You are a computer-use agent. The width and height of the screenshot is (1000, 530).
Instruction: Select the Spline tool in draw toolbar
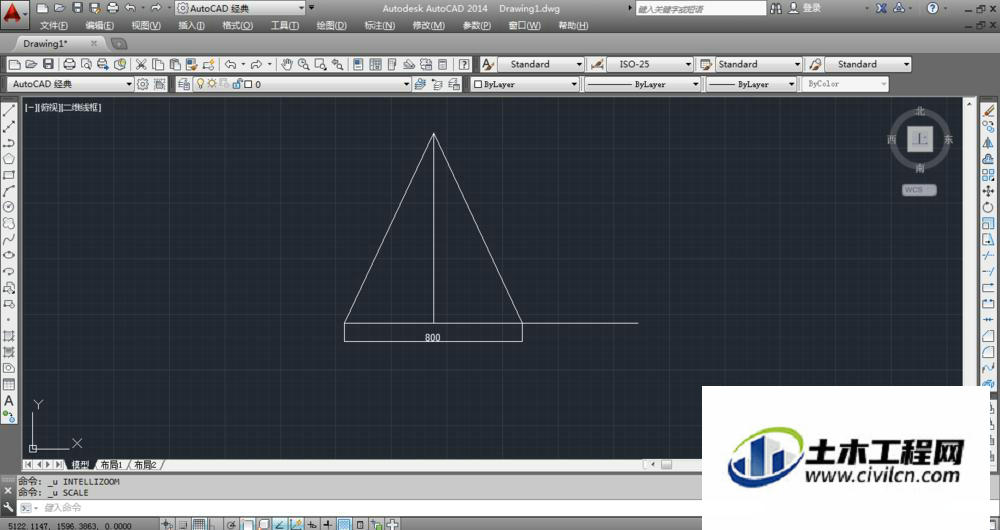pyautogui.click(x=9, y=240)
